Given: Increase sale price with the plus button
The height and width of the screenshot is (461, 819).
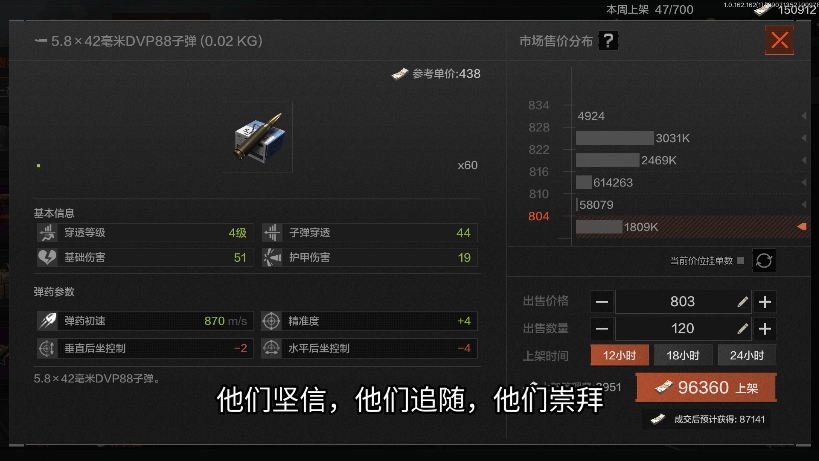Looking at the screenshot, I should [765, 302].
